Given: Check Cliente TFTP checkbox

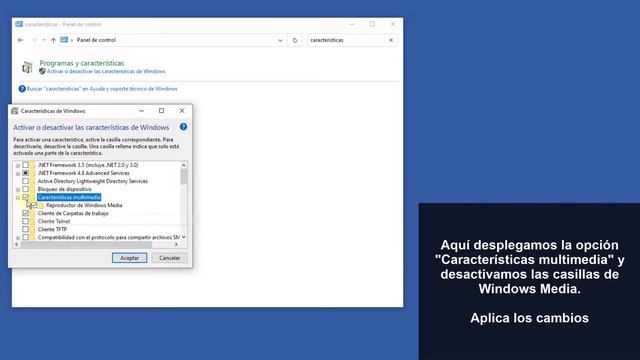Looking at the screenshot, I should pyautogui.click(x=25, y=229).
